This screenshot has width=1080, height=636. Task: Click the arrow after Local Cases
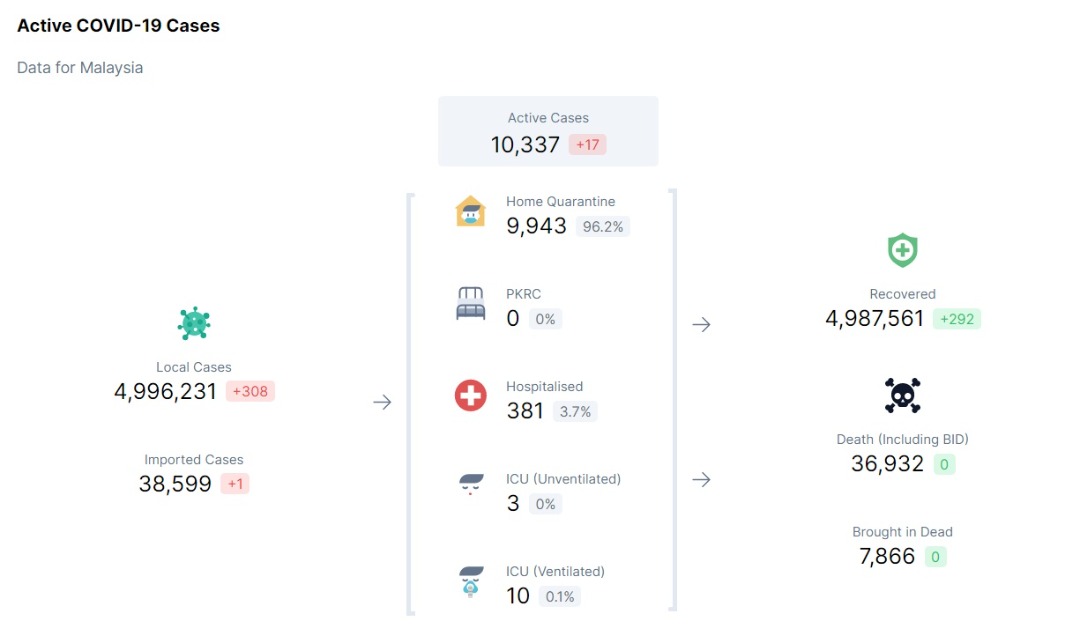tap(382, 402)
